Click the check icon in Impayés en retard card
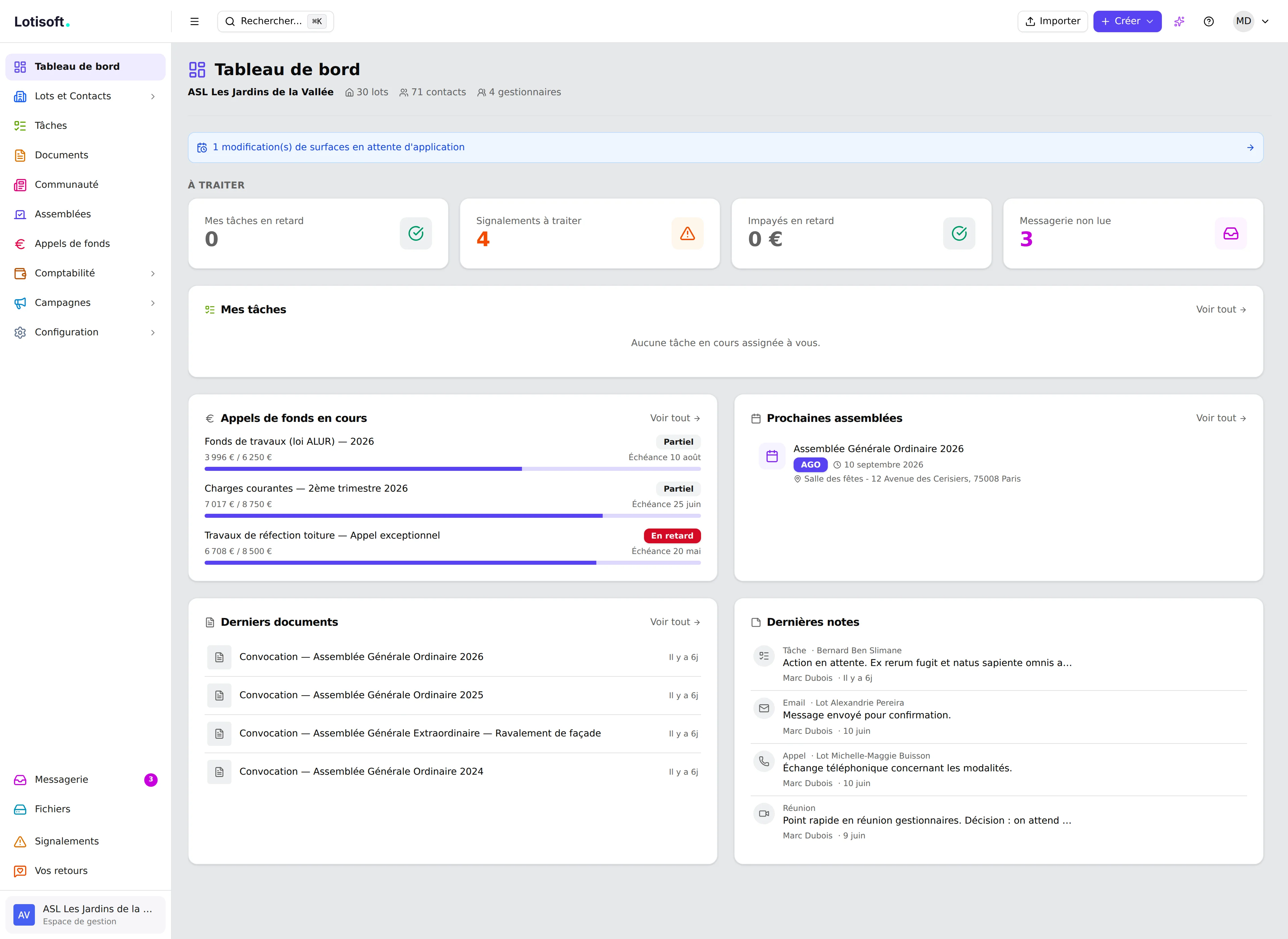The image size is (1288, 939). coord(960,234)
